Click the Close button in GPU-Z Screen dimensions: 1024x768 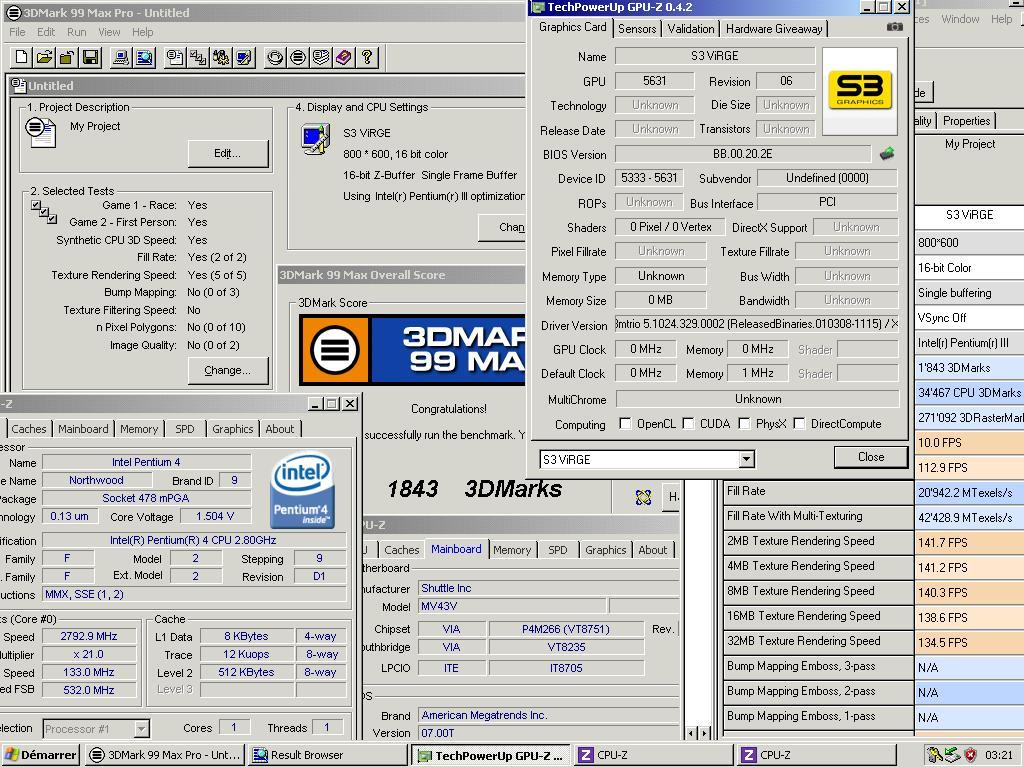point(871,457)
